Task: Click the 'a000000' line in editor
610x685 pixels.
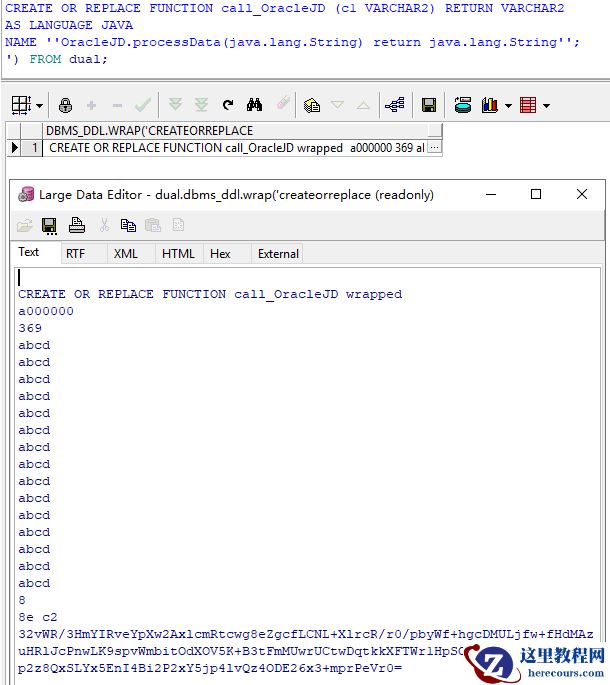Action: [x=46, y=311]
